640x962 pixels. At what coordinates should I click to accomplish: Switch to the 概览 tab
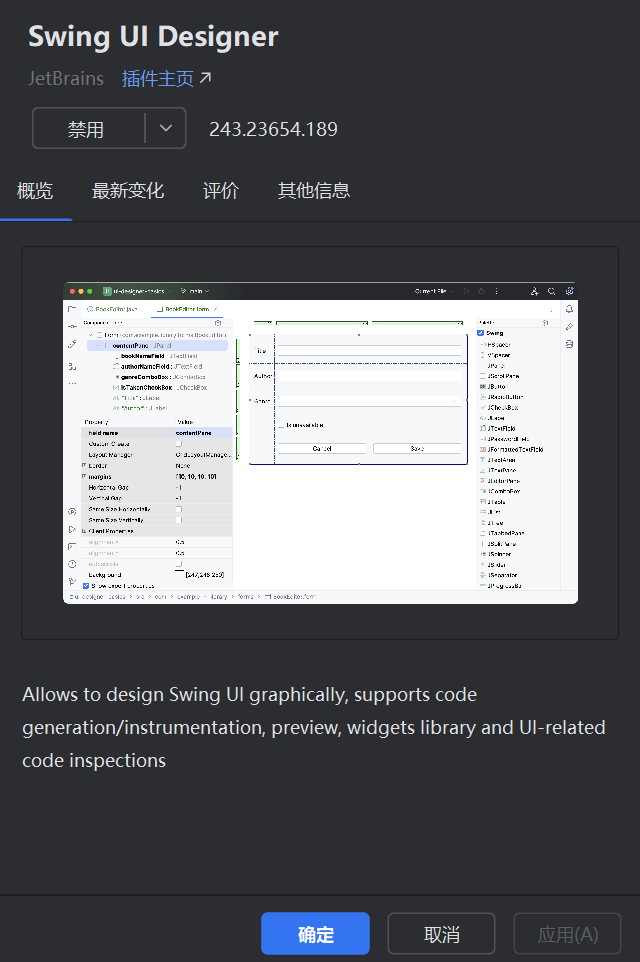[x=35, y=191]
